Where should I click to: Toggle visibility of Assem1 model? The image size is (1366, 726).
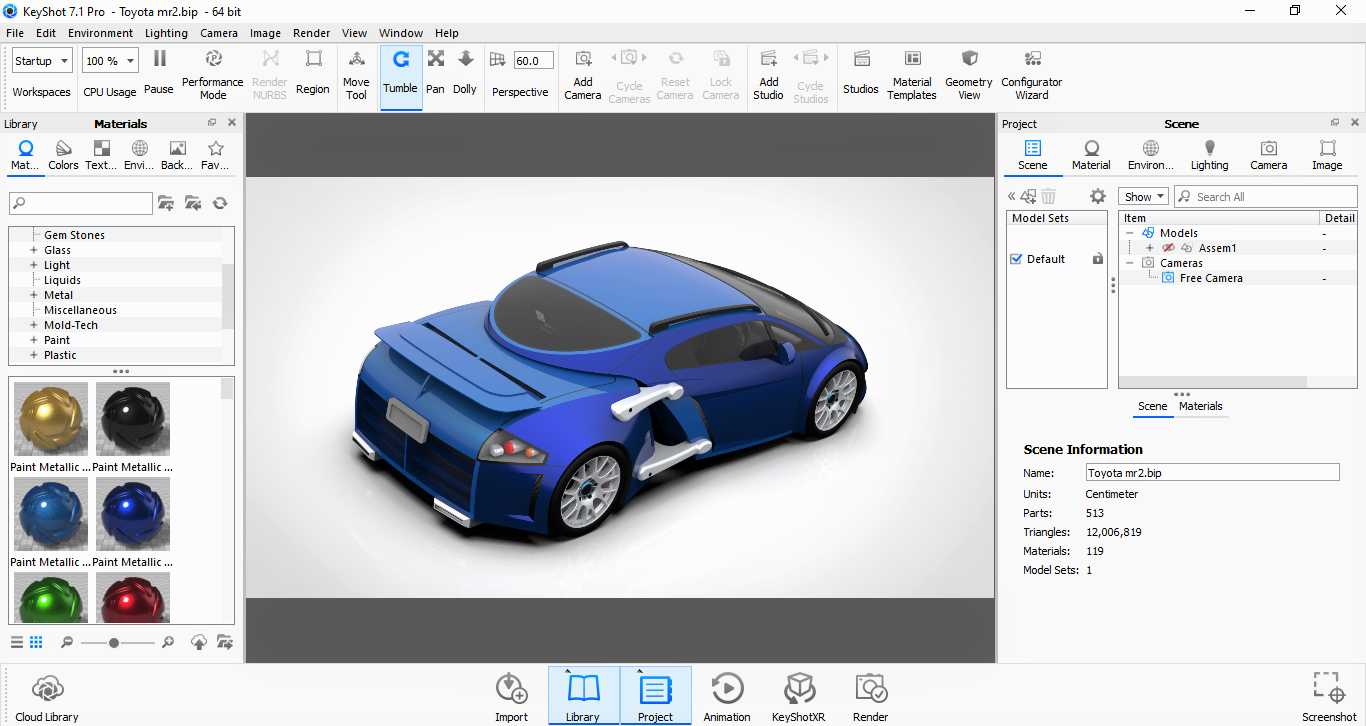point(1168,248)
